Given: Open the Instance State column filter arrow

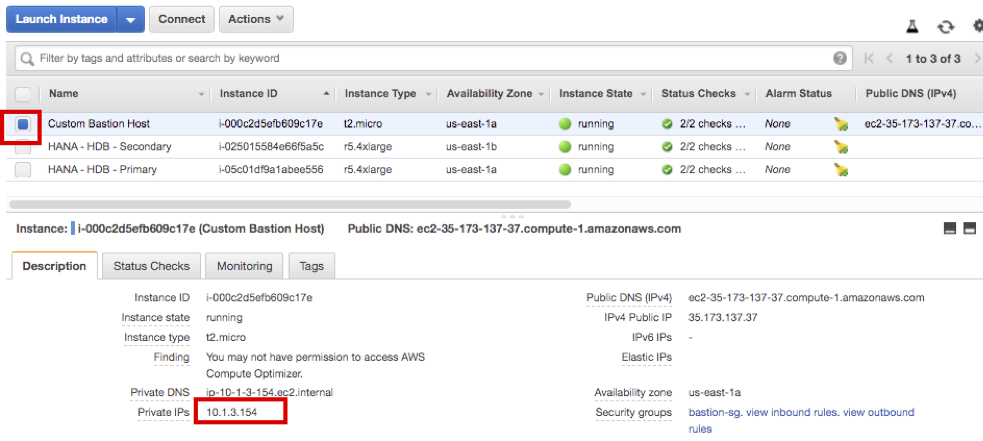Looking at the screenshot, I should 642,94.
